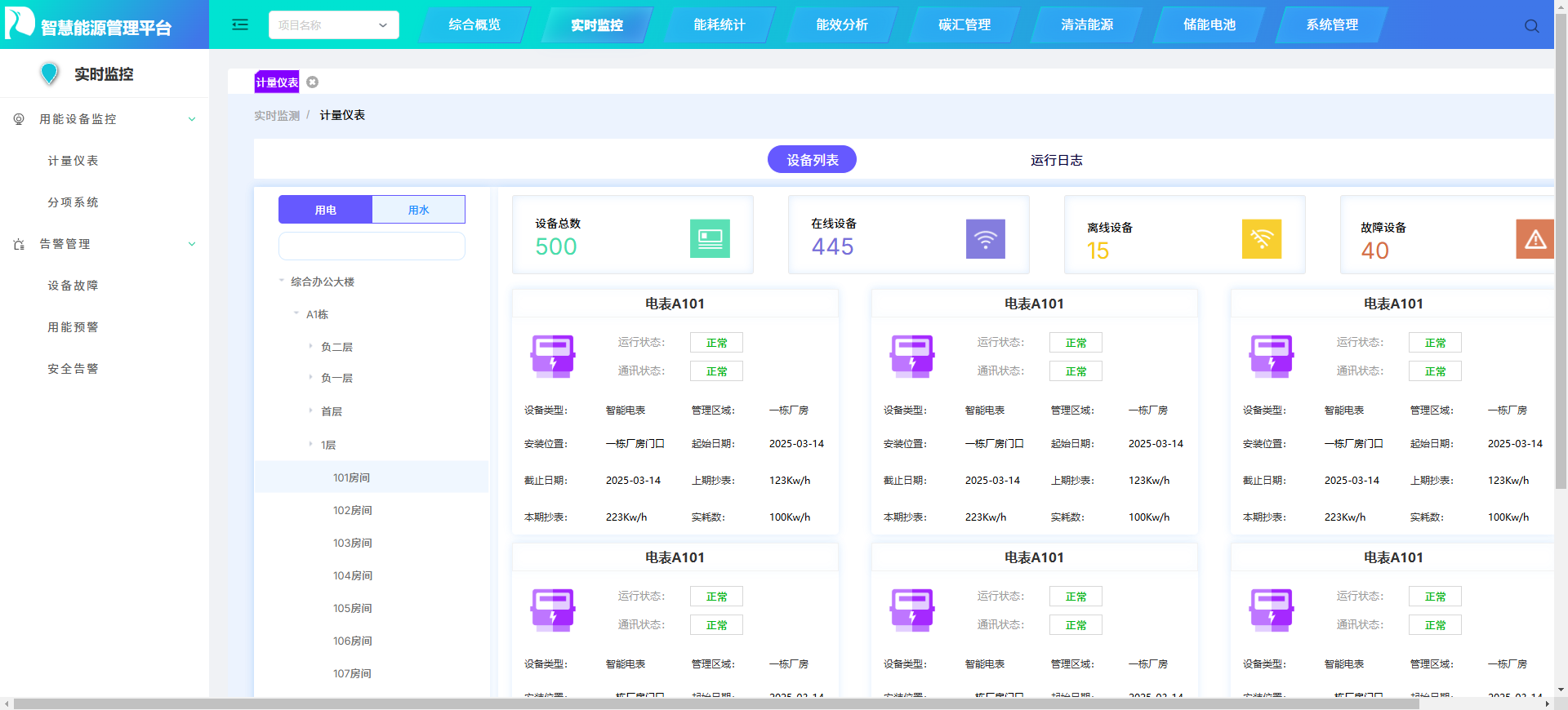Image resolution: width=1568 pixels, height=710 pixels.
Task: Select 104房间 in the tree
Action: tap(352, 575)
